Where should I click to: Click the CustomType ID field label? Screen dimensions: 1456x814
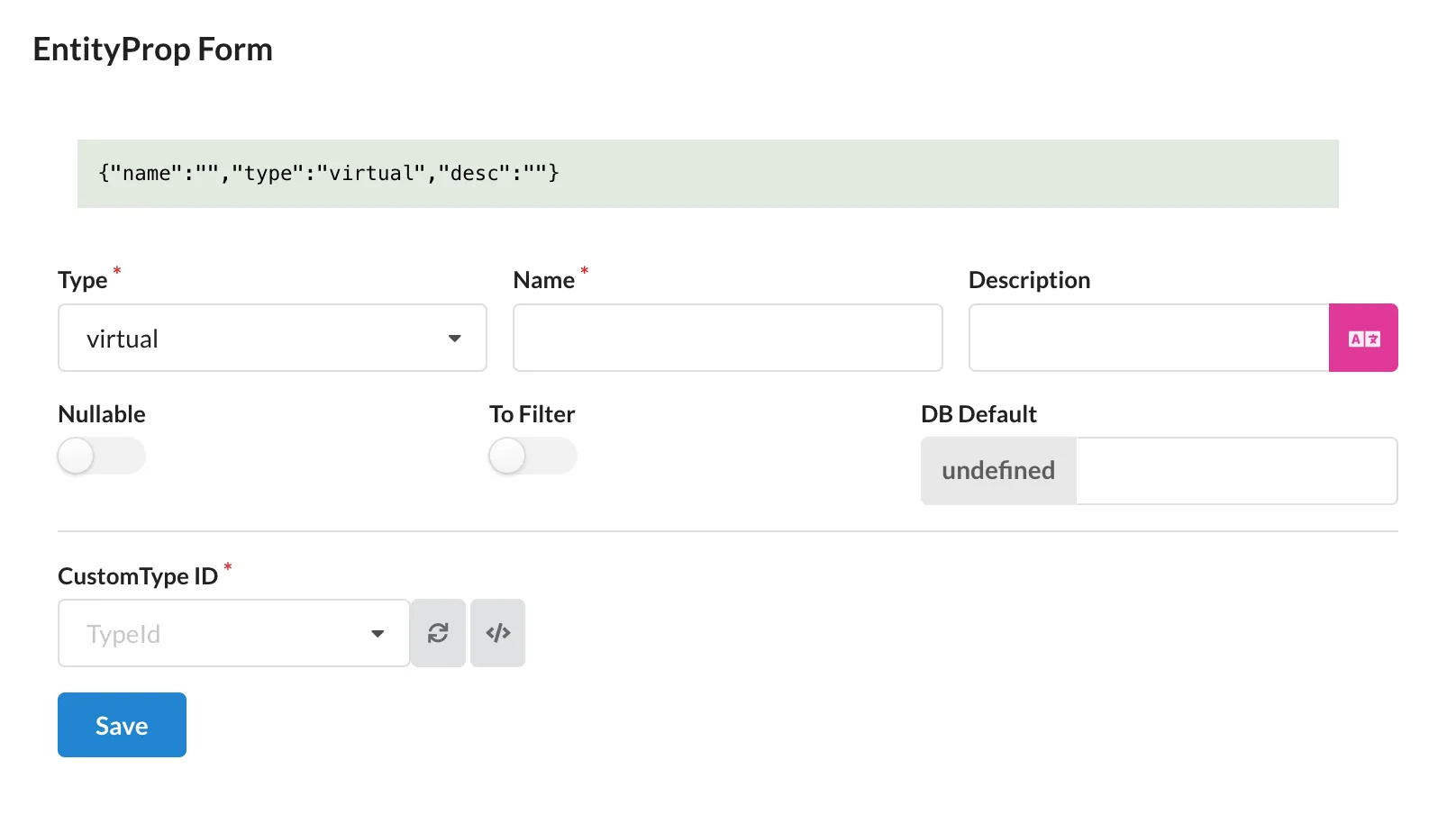[x=138, y=576]
